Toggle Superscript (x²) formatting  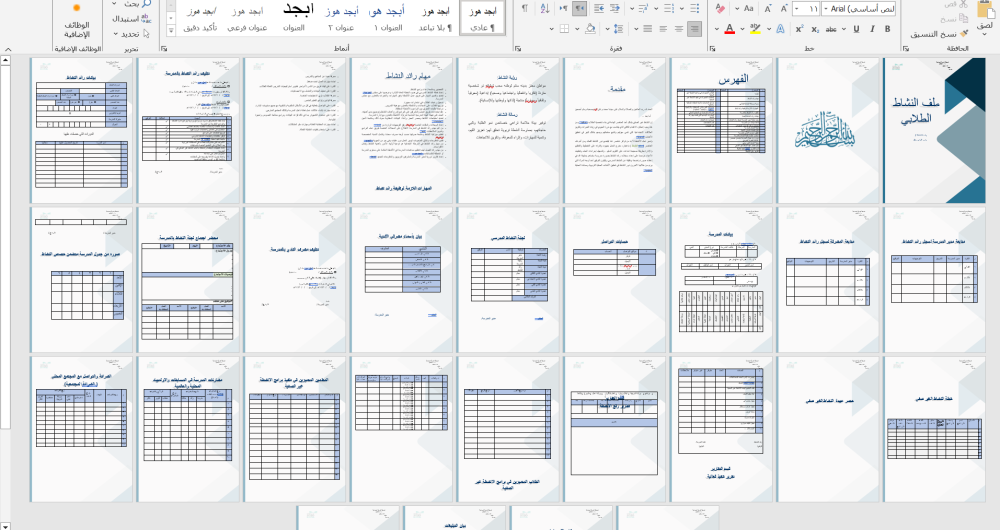click(800, 29)
